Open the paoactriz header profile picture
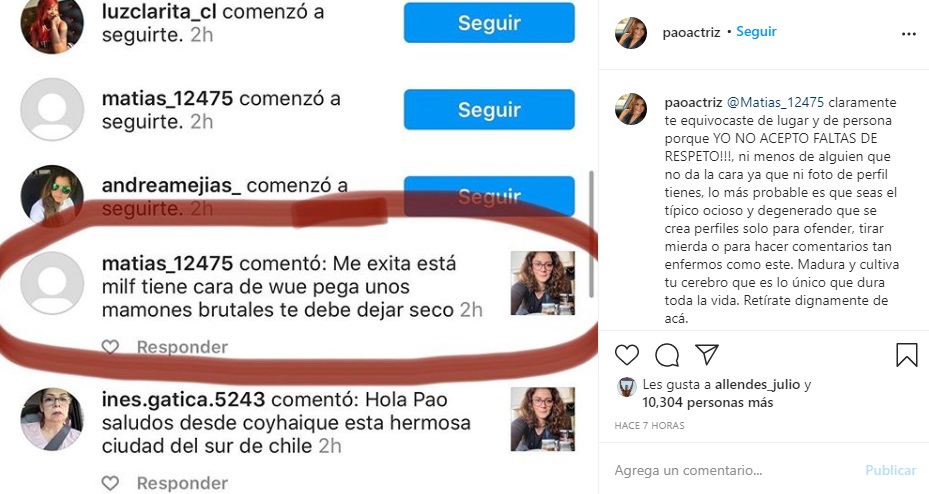This screenshot has height=494, width=929. pos(631,33)
